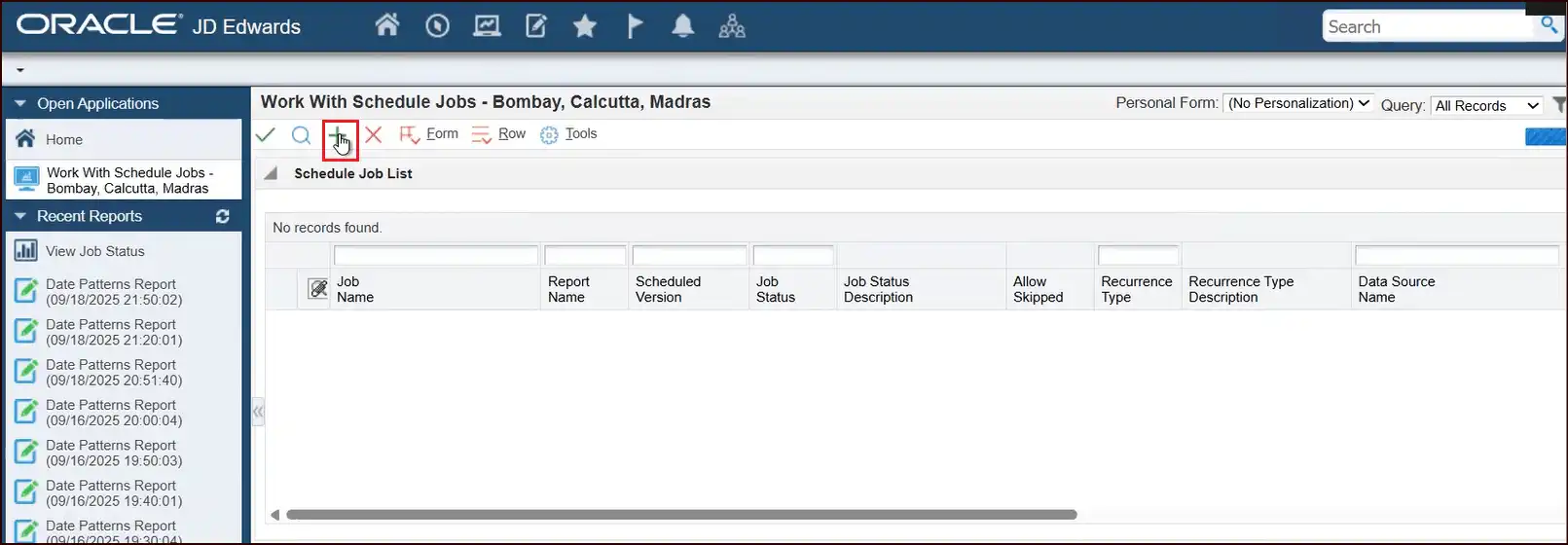This screenshot has height=545, width=1568.
Task: Click the green Select checkmark icon
Action: click(x=265, y=135)
